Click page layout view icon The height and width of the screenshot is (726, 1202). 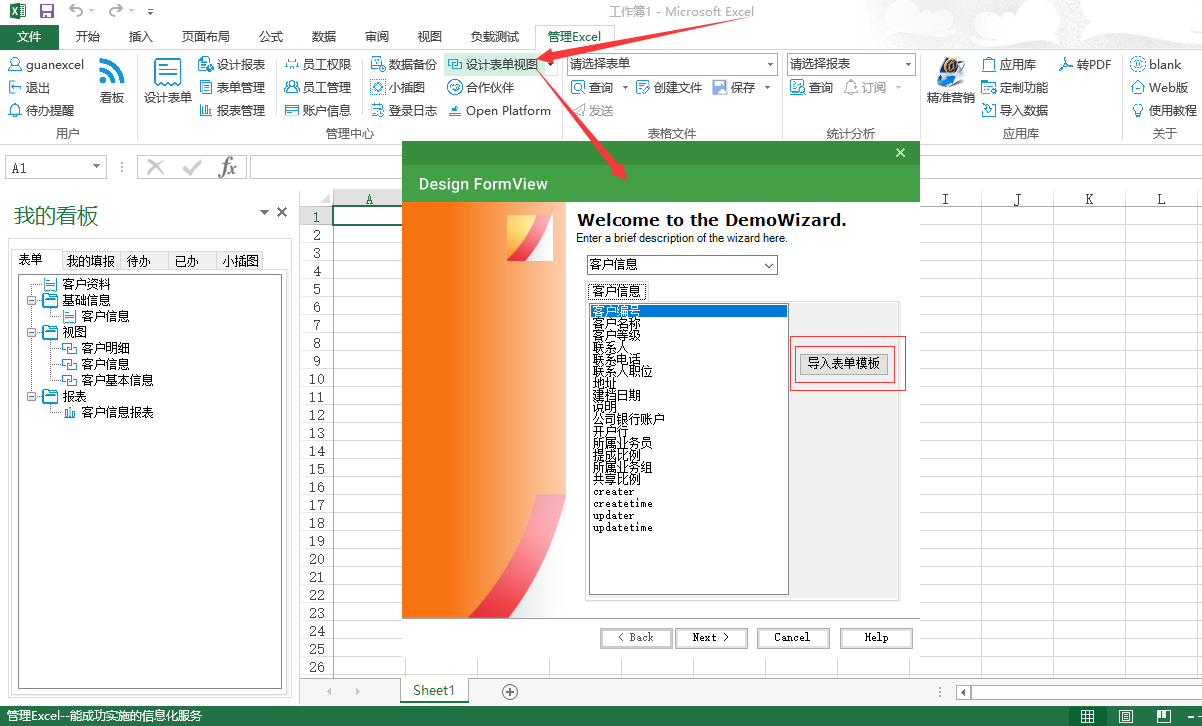(1126, 716)
